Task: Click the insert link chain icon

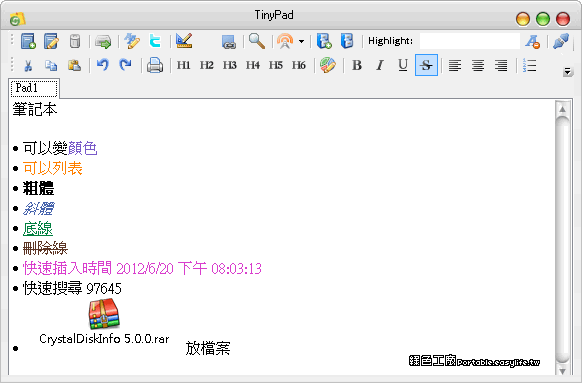Action: click(229, 42)
